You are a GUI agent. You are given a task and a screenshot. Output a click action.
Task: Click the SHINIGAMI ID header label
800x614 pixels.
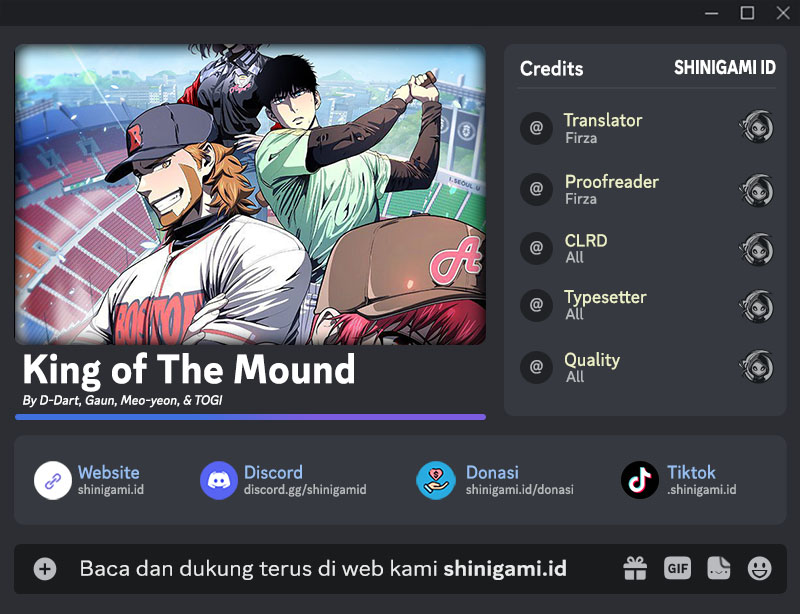[x=724, y=68]
